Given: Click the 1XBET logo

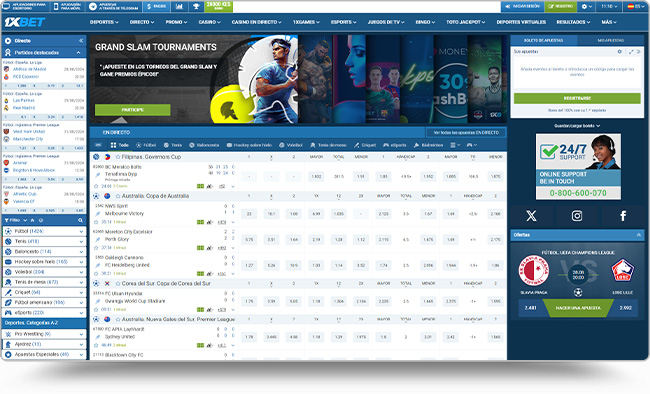Looking at the screenshot, I should click(x=24, y=22).
